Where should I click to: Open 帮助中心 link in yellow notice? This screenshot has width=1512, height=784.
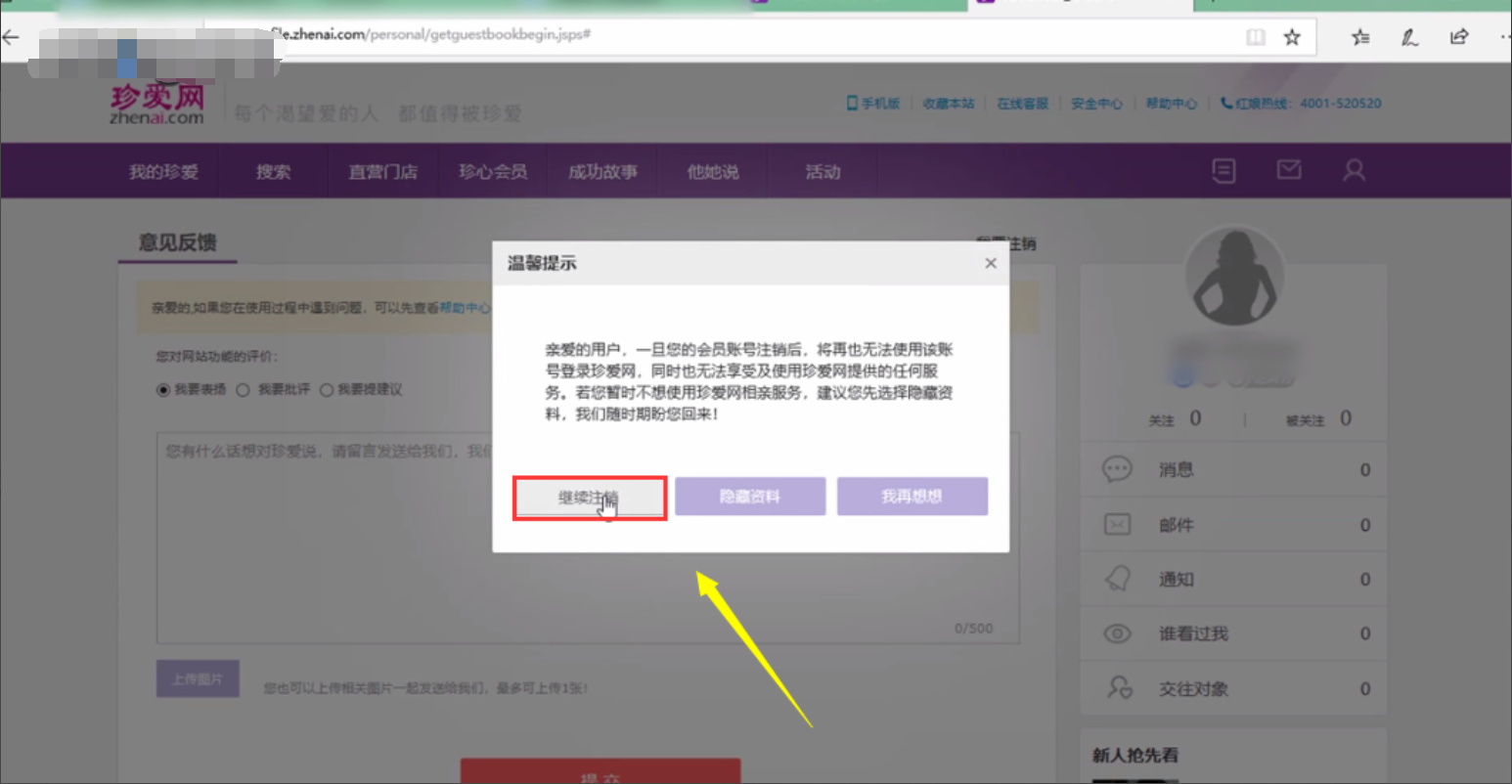click(466, 307)
